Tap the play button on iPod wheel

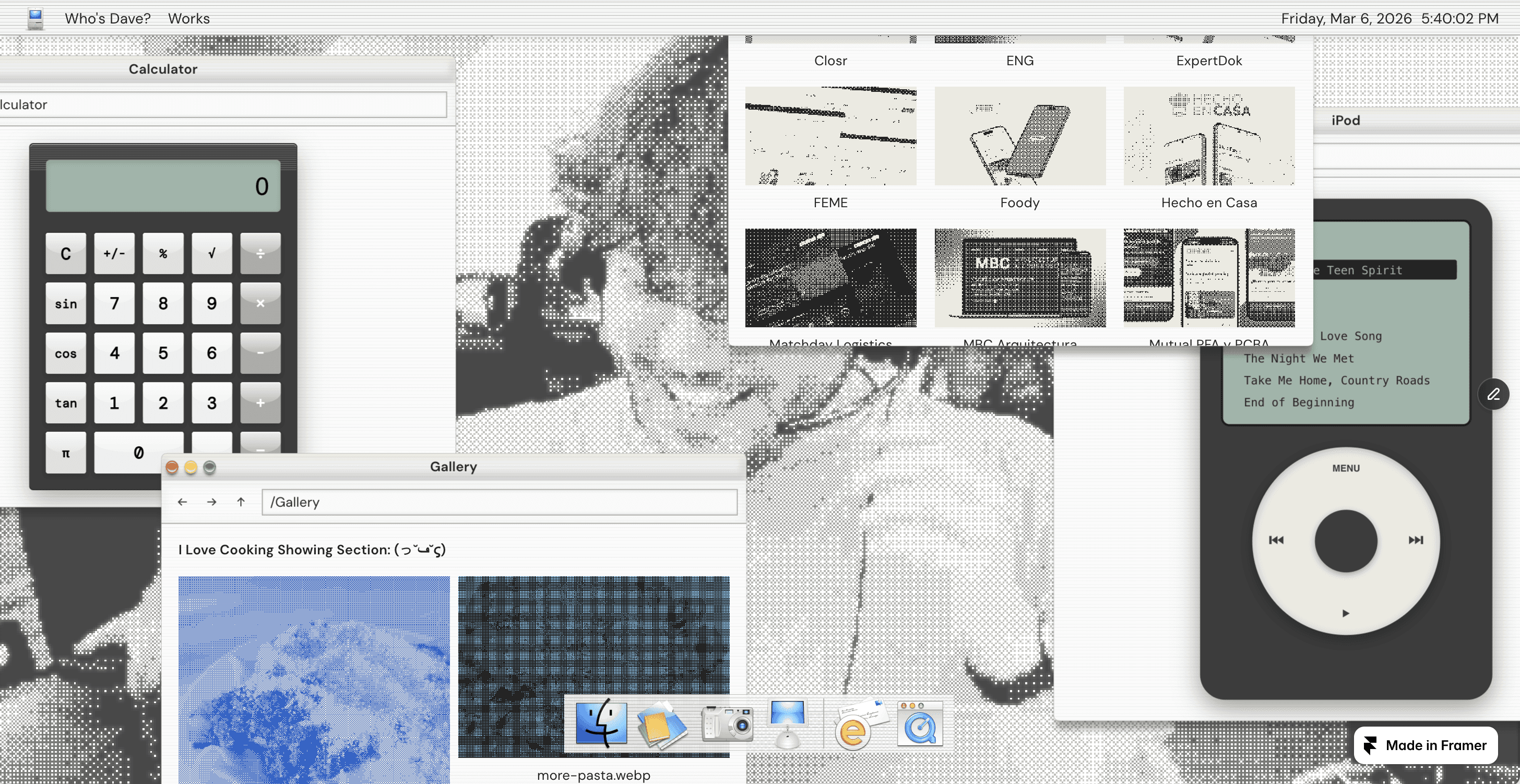pos(1345,613)
